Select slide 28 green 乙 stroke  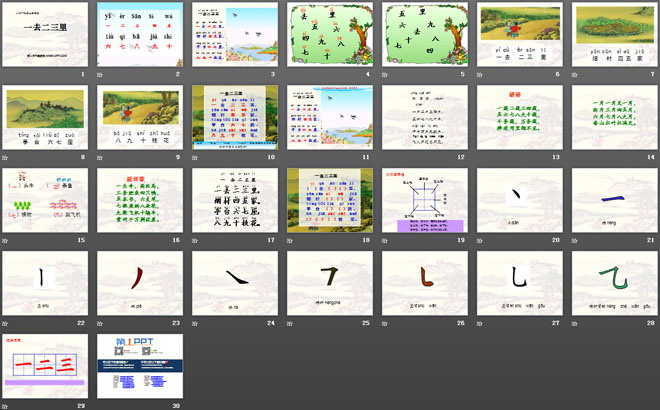tap(615, 283)
